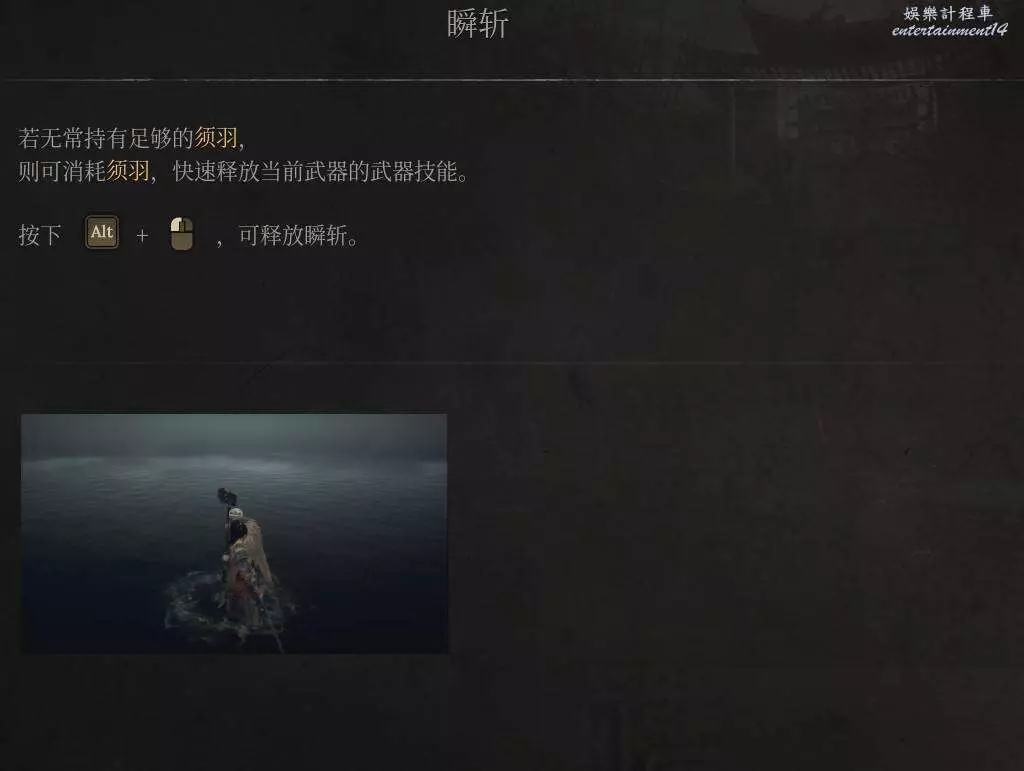Select the 瞬斩 title heading
This screenshot has height=771, width=1024.
477,24
